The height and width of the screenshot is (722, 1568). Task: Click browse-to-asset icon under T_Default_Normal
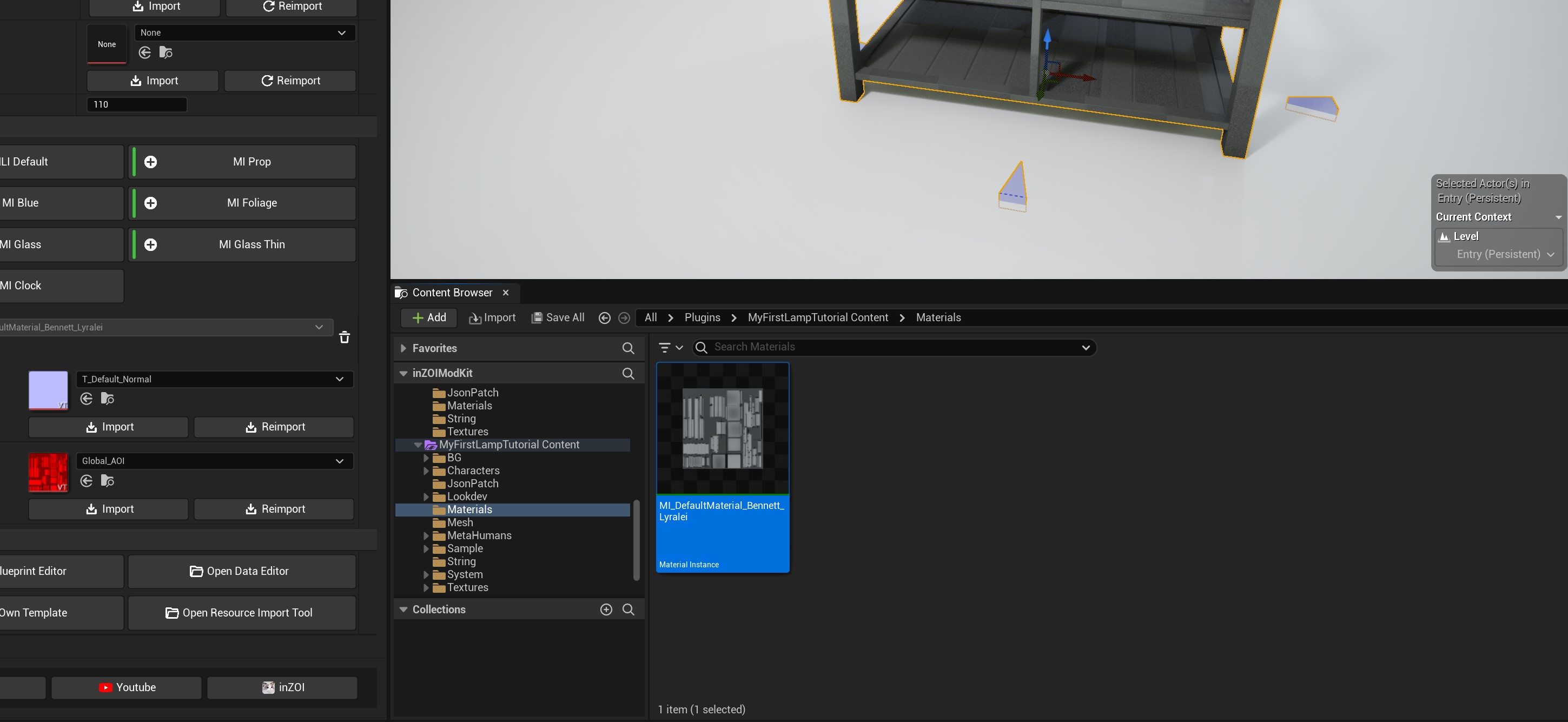[x=107, y=399]
